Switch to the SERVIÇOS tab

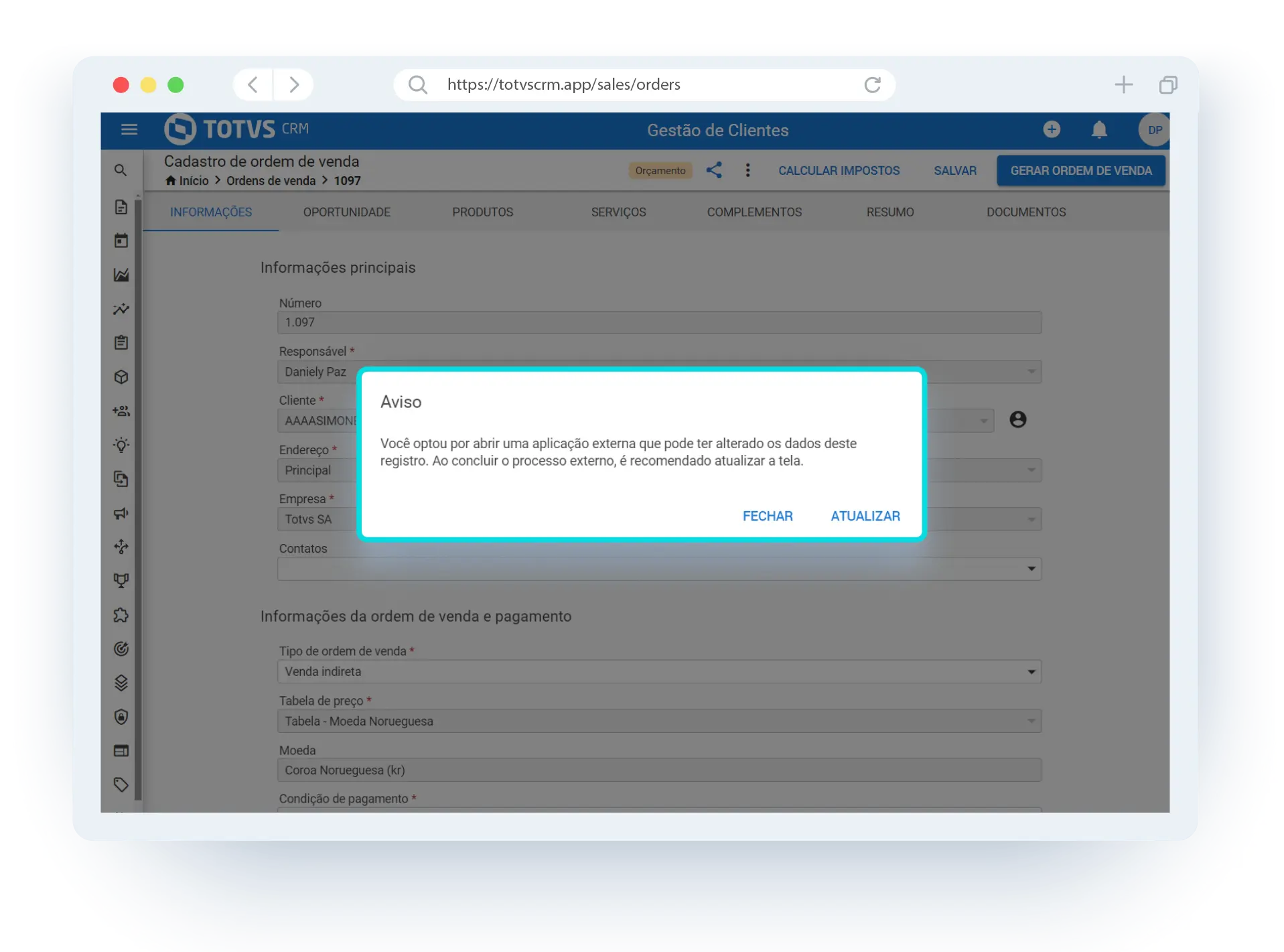[x=618, y=212]
